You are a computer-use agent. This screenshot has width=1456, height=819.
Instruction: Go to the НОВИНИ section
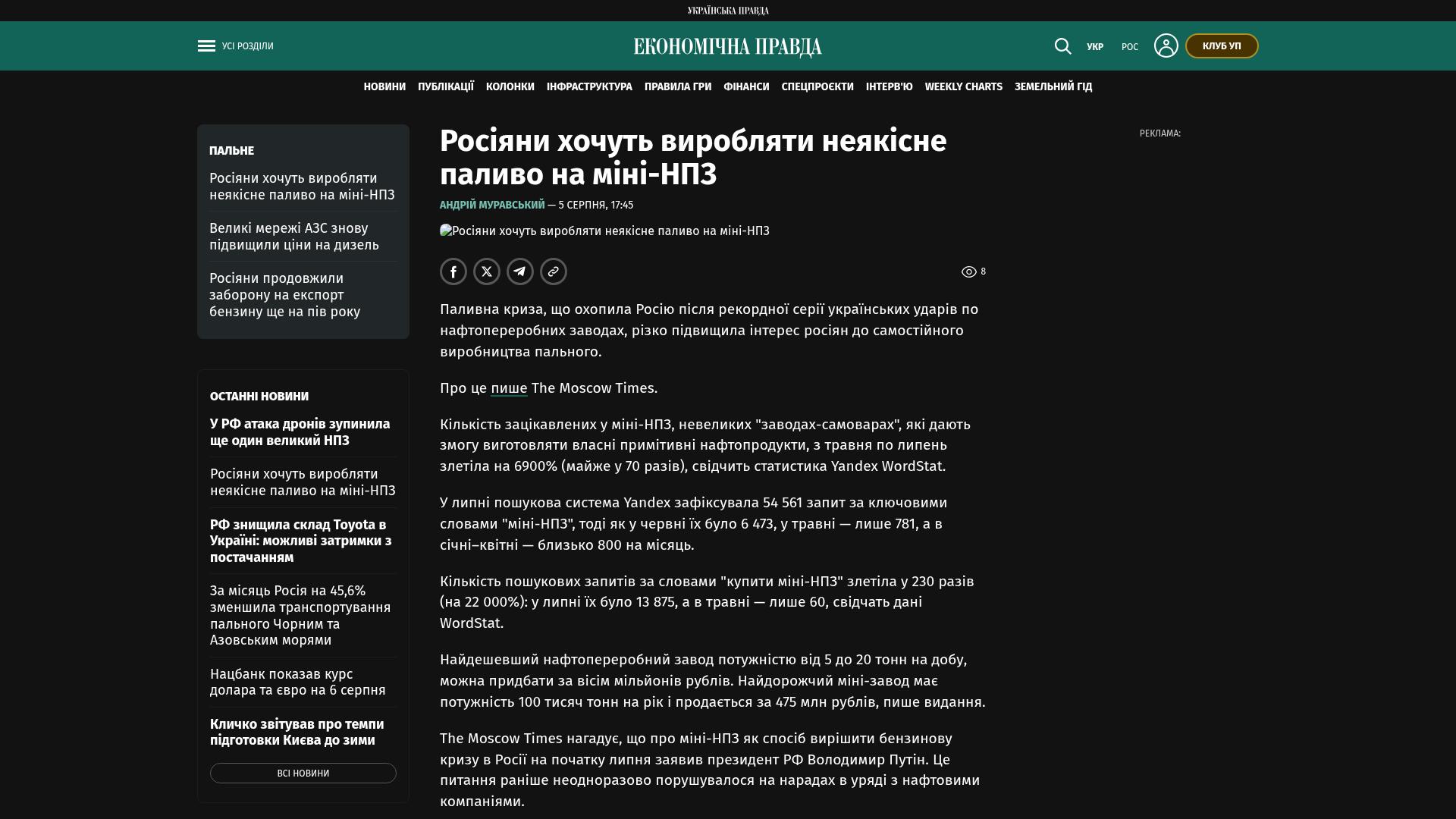click(384, 87)
